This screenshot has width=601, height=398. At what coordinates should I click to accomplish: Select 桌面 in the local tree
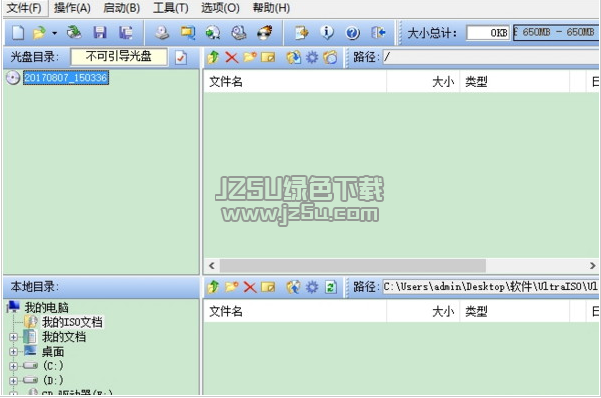click(x=53, y=352)
